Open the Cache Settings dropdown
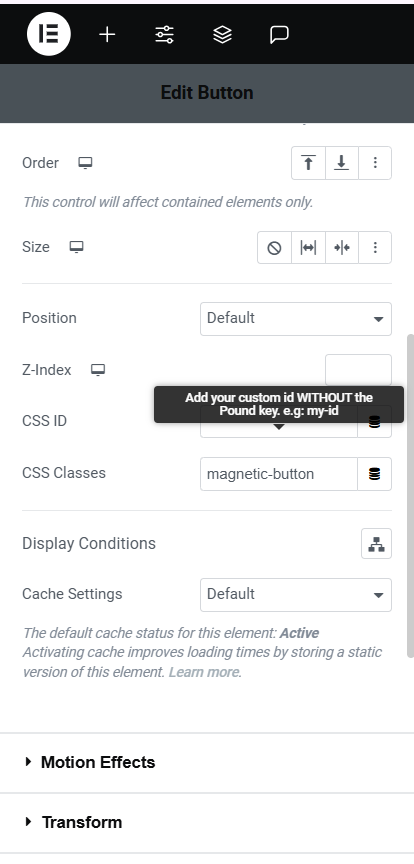Screen dimensions: 414x864 coord(296,595)
